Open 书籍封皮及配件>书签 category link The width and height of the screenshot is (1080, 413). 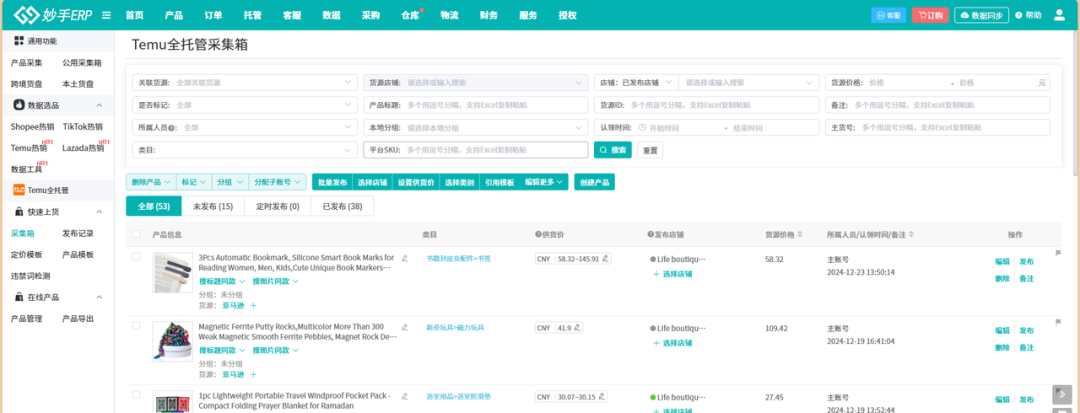click(x=458, y=259)
